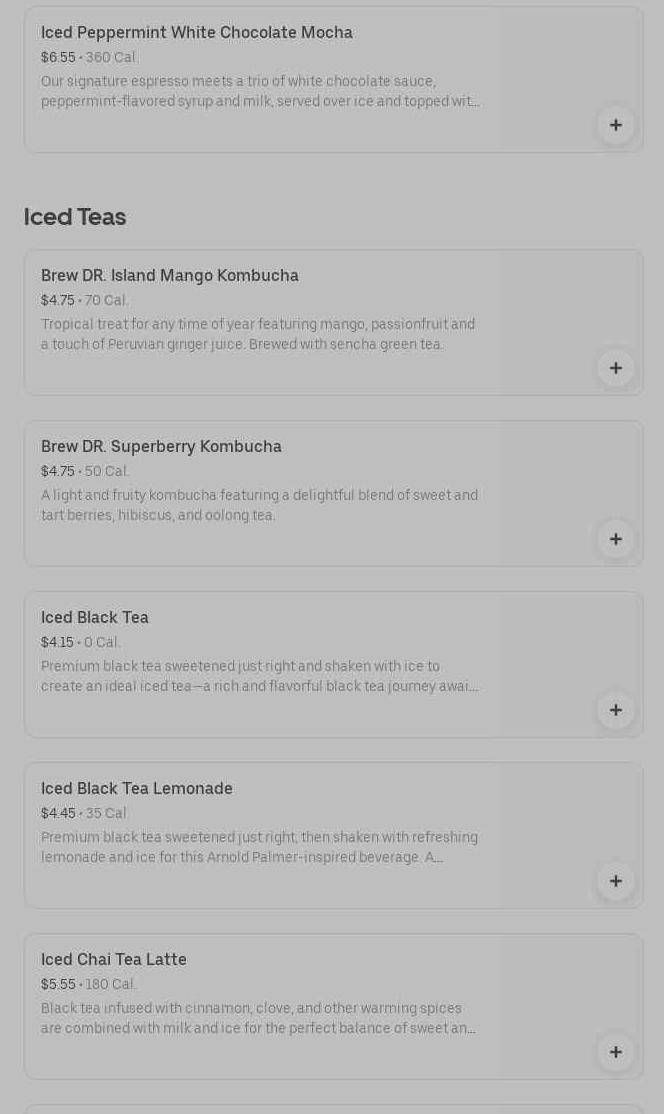This screenshot has height=1114, width=664.
Task: Click Superberry Kombucha description about tart berries
Action: coord(259,506)
